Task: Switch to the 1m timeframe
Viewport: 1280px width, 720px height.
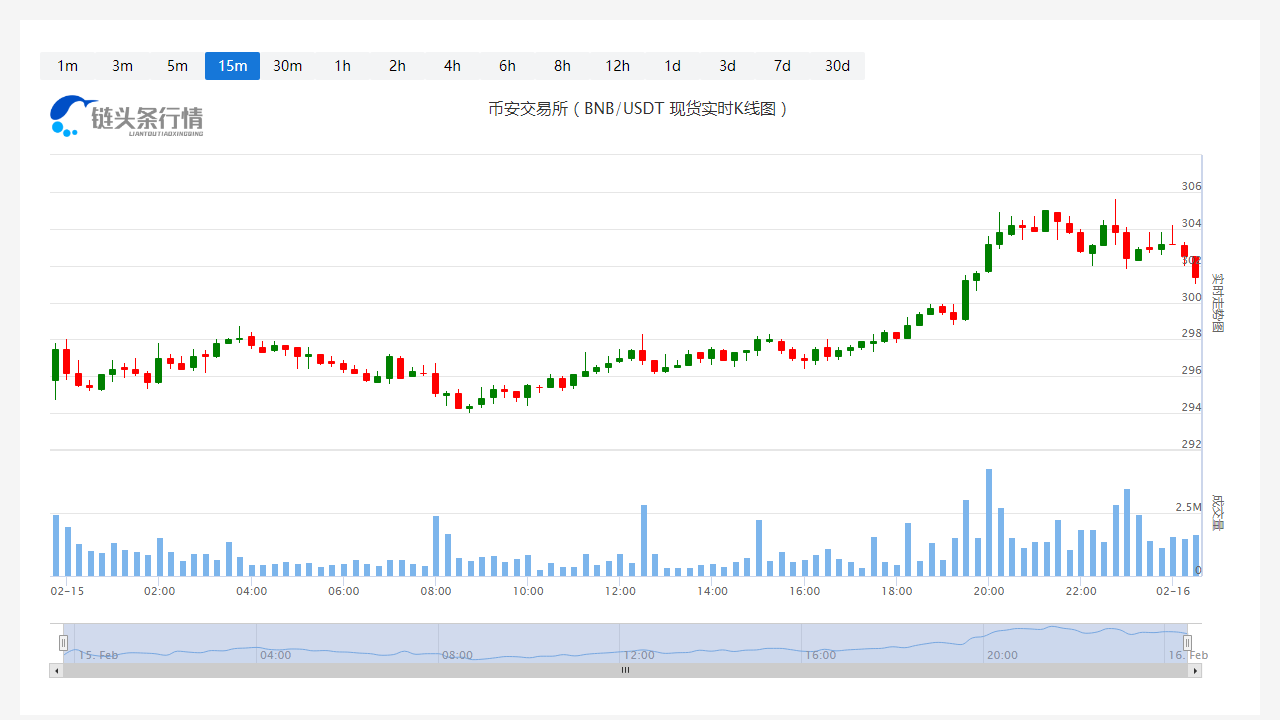Action: click(67, 66)
